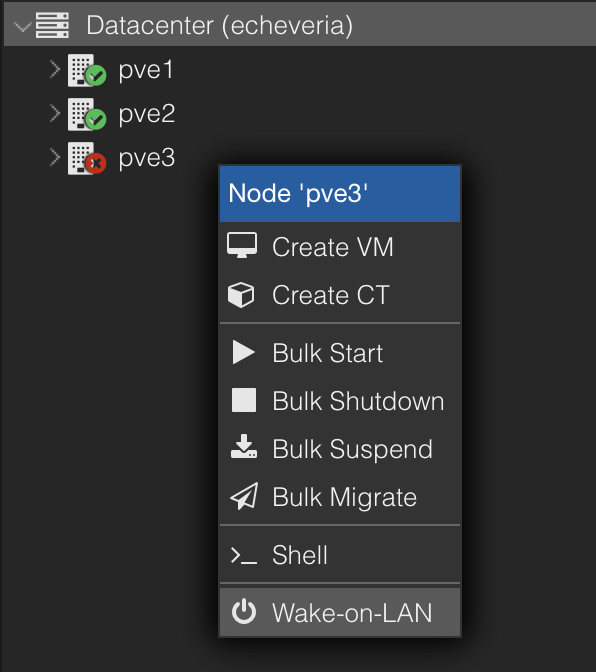Click the download icon for Bulk Suspend
This screenshot has height=672, width=596.
[x=244, y=447]
